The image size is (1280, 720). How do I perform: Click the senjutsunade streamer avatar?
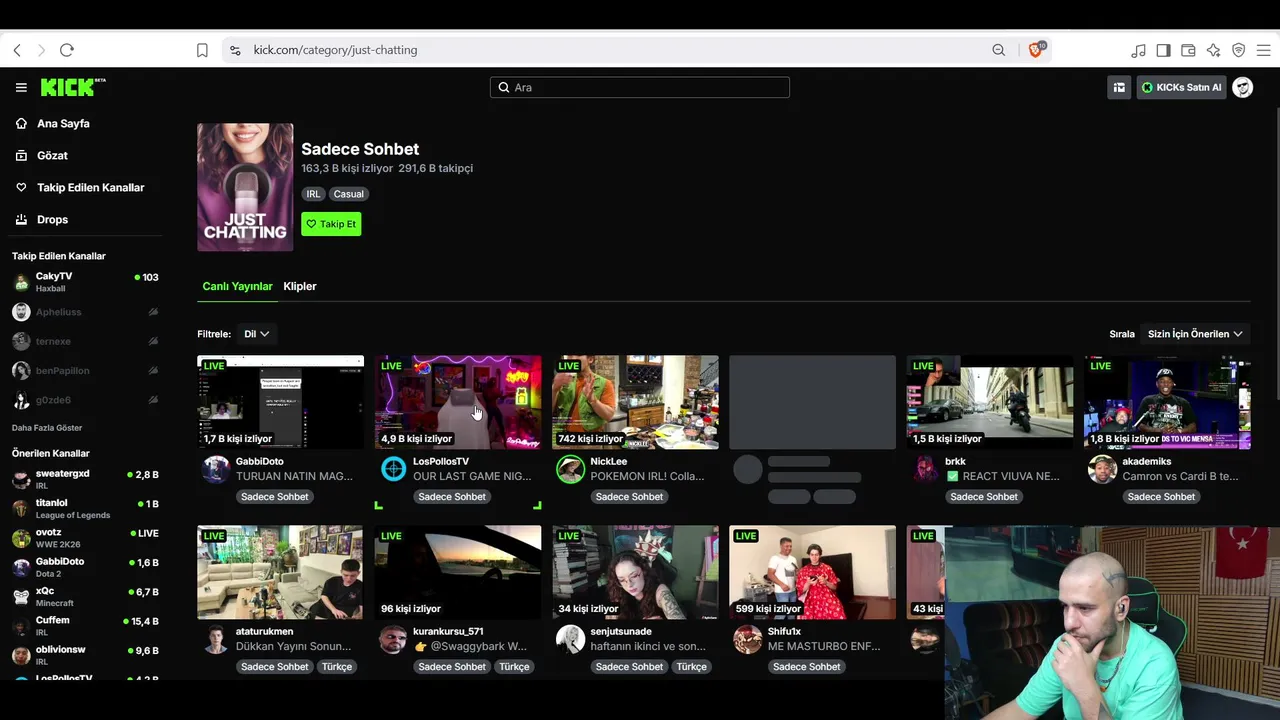pyautogui.click(x=570, y=639)
